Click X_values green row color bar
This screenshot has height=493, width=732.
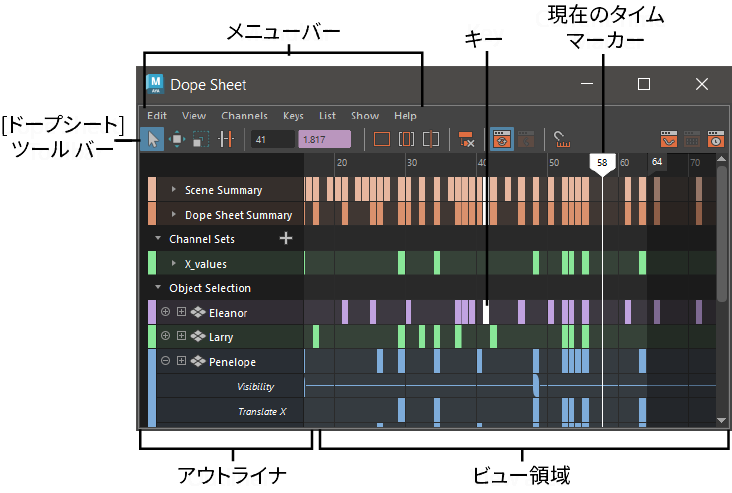click(x=152, y=263)
